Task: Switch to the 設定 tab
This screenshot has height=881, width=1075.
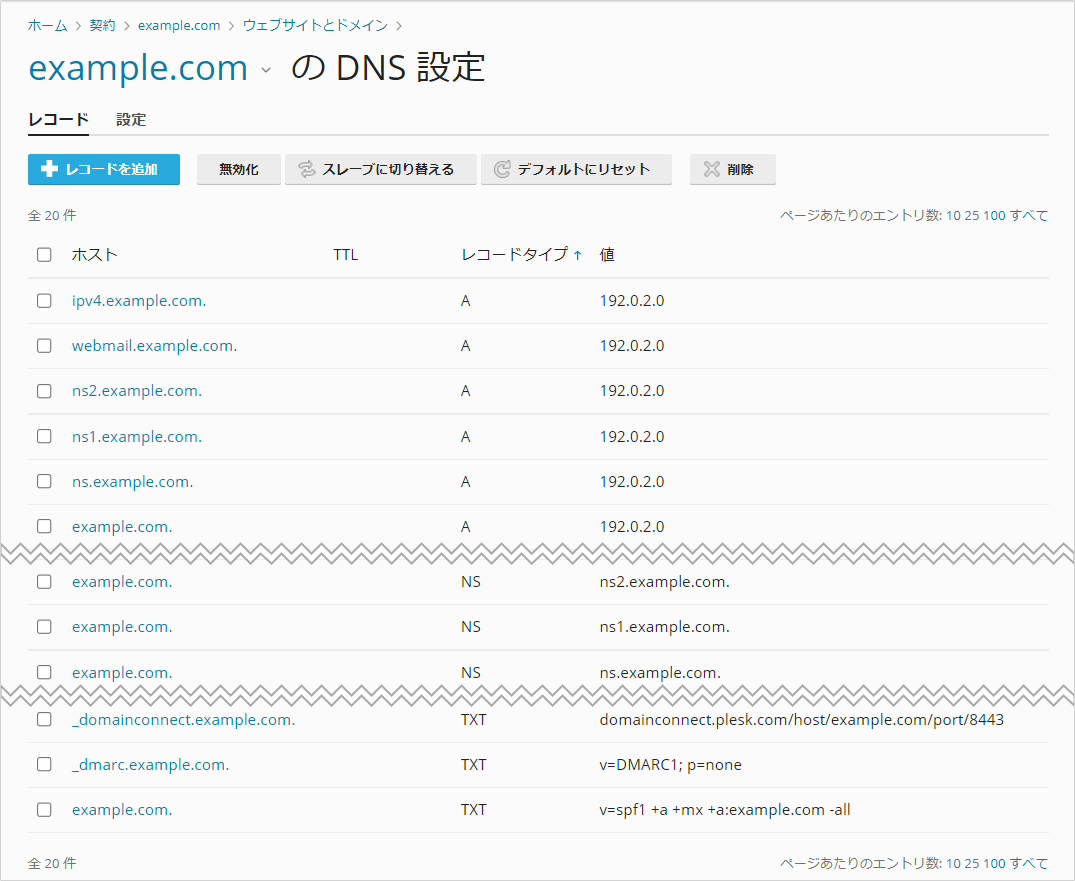Action: tap(131, 119)
